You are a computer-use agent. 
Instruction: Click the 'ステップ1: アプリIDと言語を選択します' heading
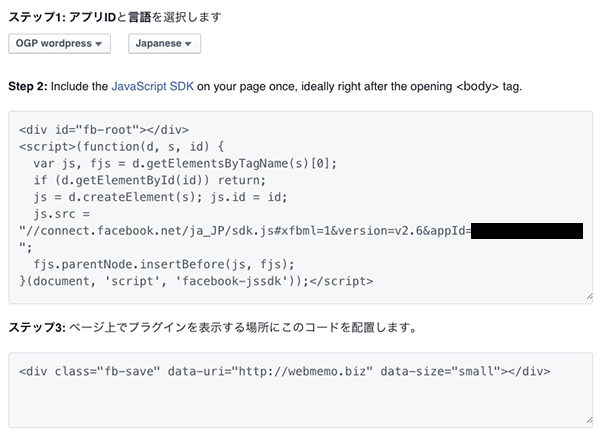[115, 17]
